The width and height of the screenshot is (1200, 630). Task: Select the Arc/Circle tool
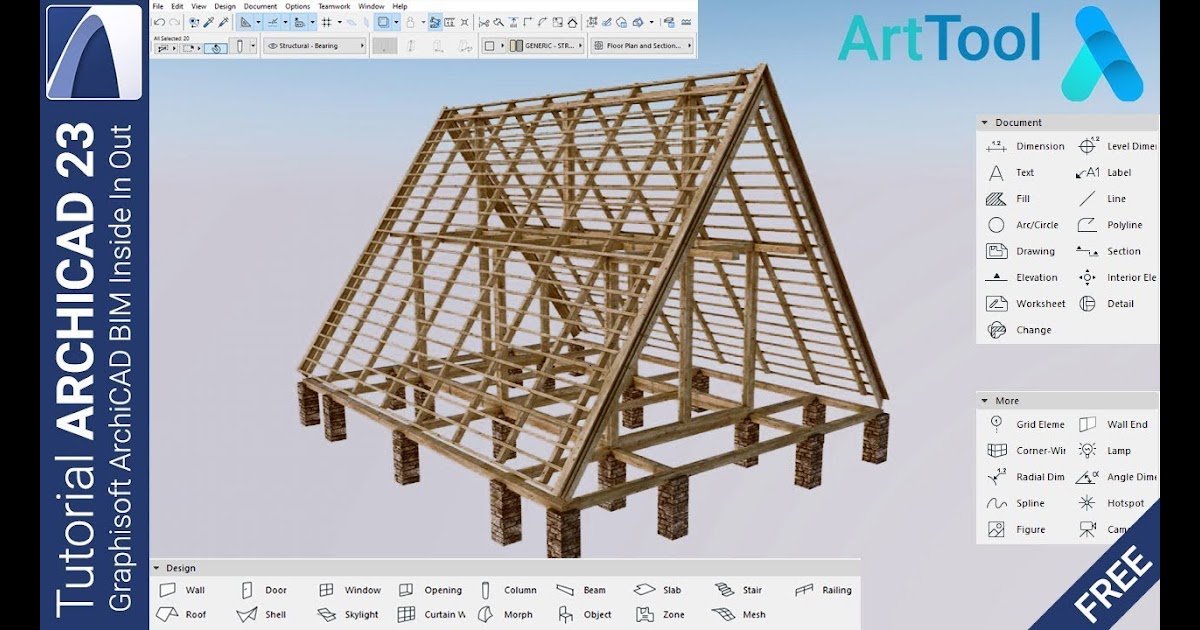coord(1022,225)
